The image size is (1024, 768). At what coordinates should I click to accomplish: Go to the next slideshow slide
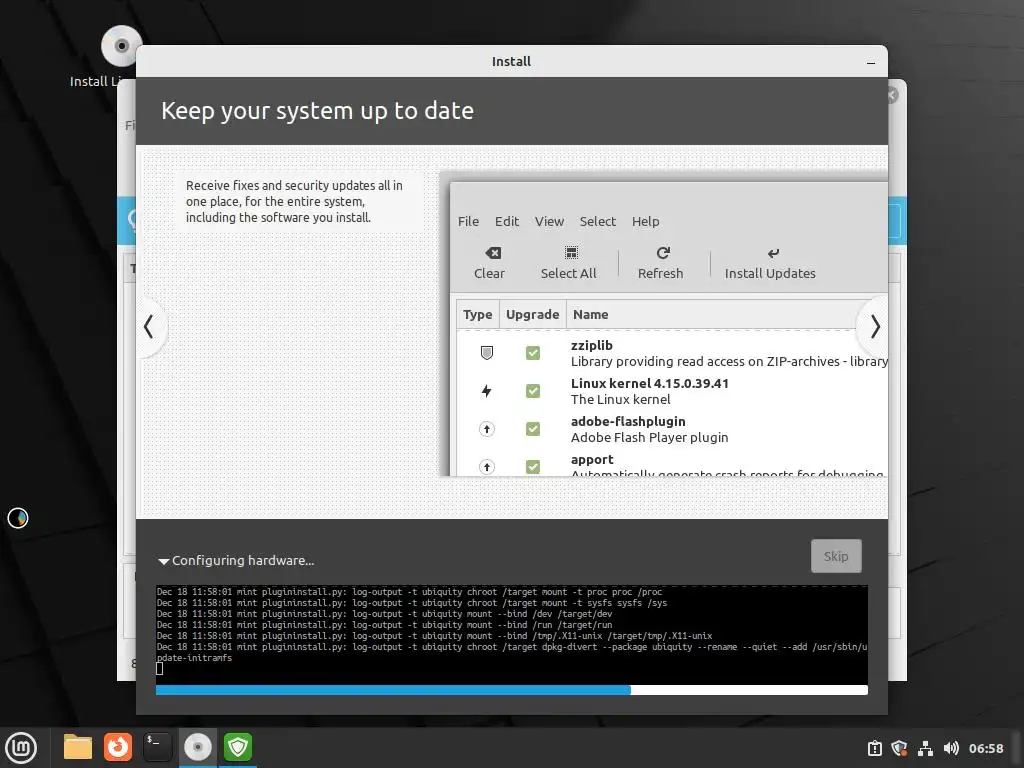pyautogui.click(x=875, y=327)
